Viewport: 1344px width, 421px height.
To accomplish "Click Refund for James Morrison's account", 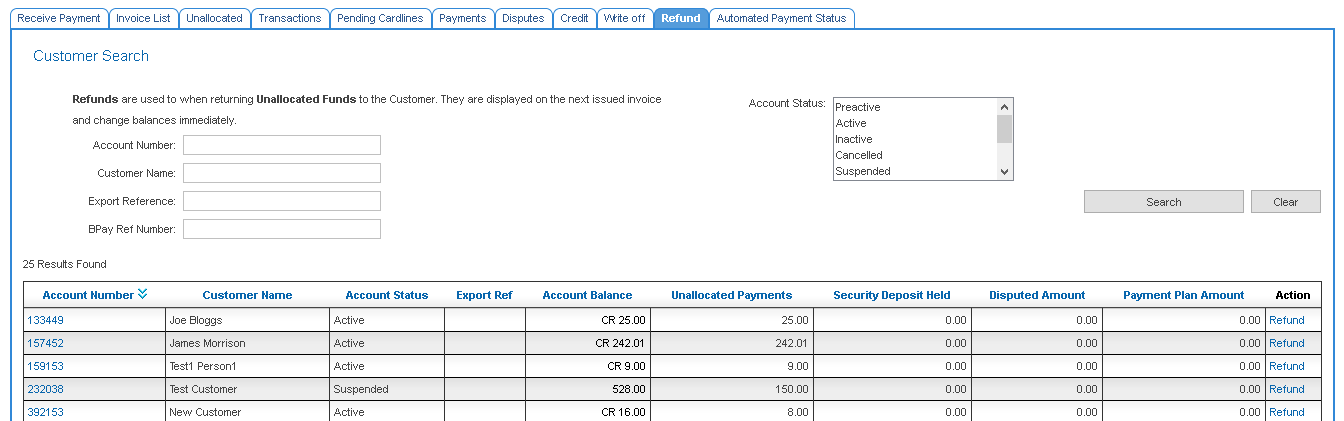I will (x=1286, y=343).
